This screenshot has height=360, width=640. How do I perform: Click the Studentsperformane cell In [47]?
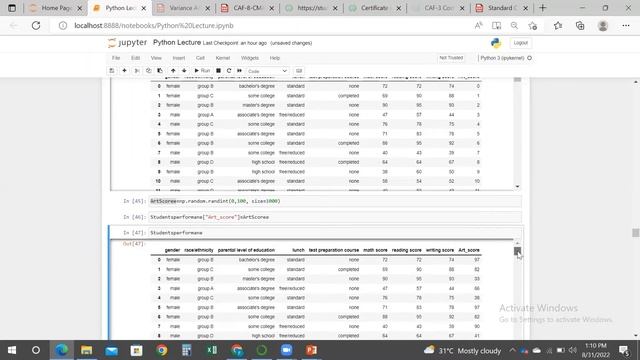point(335,233)
